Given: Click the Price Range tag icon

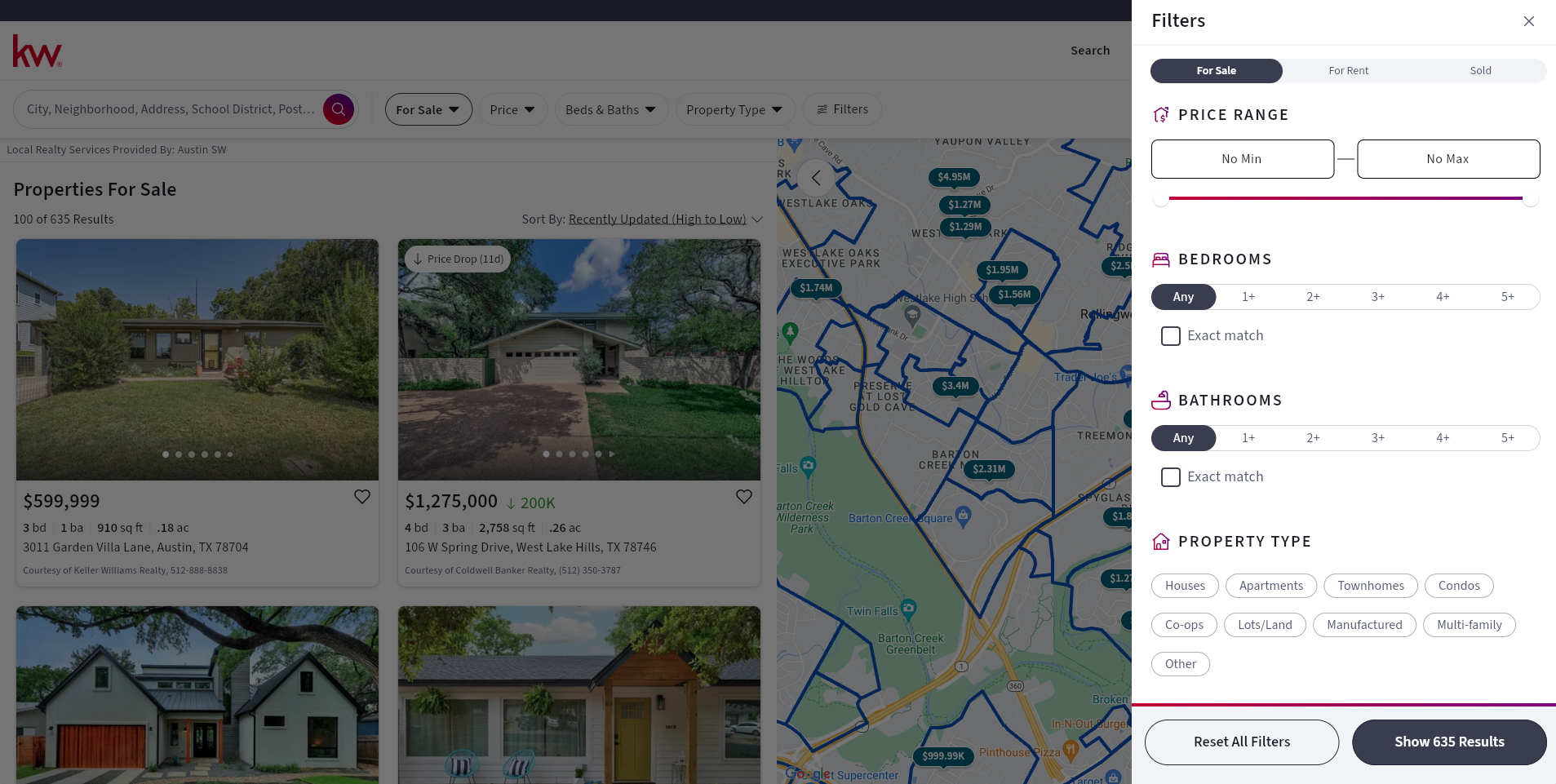Looking at the screenshot, I should [1161, 115].
